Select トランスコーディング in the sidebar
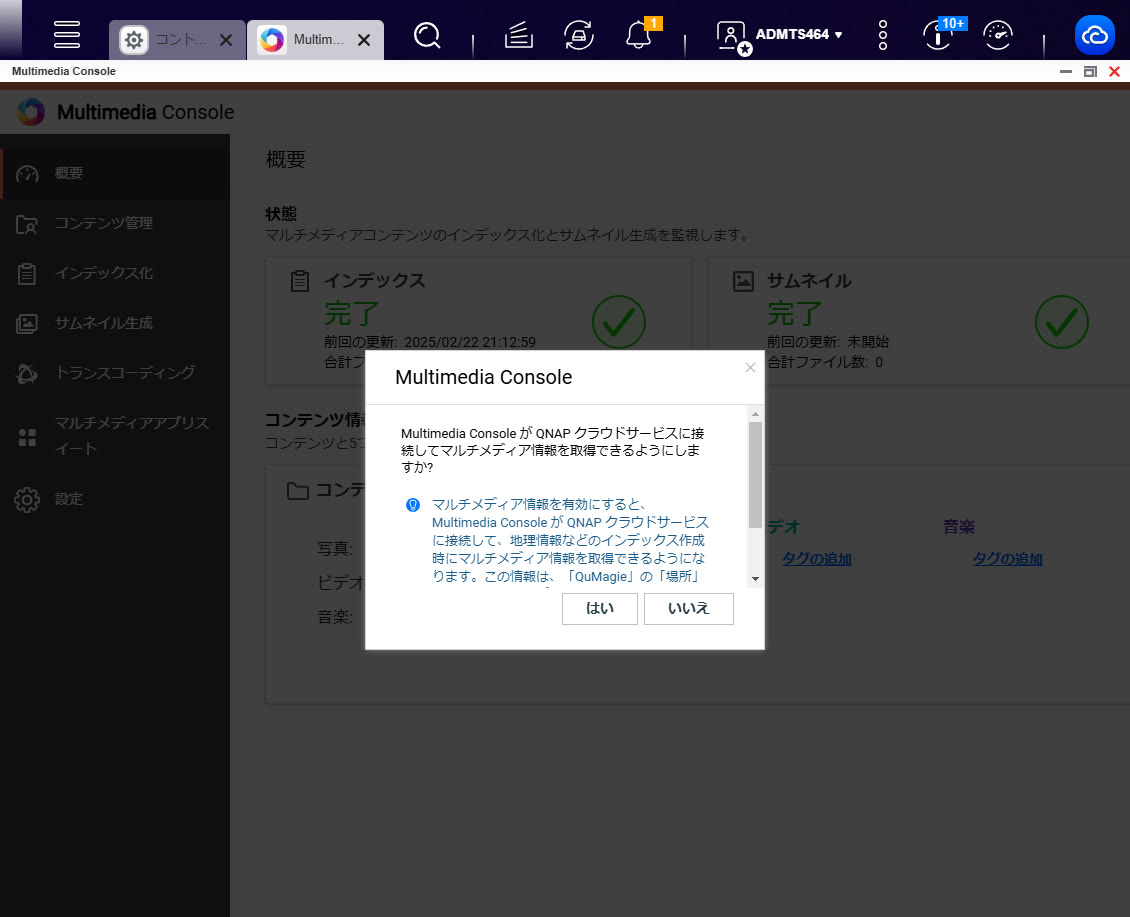 click(115, 373)
